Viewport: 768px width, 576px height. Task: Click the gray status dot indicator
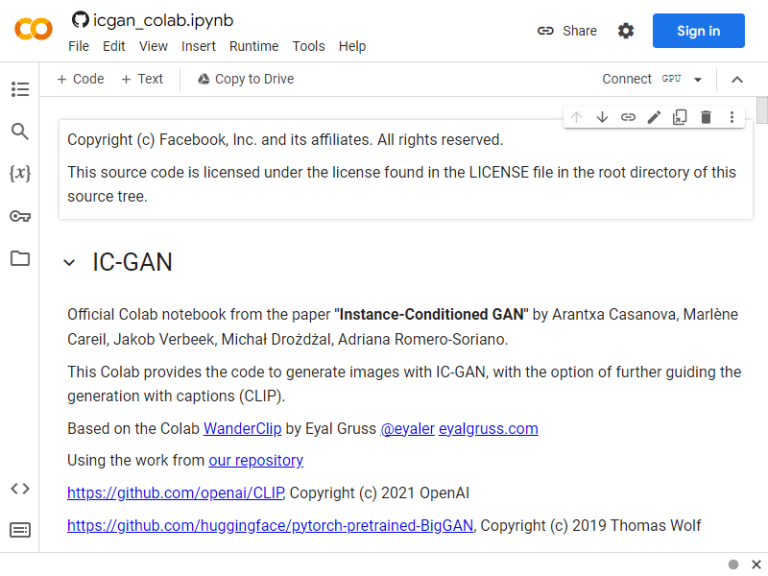click(x=733, y=564)
